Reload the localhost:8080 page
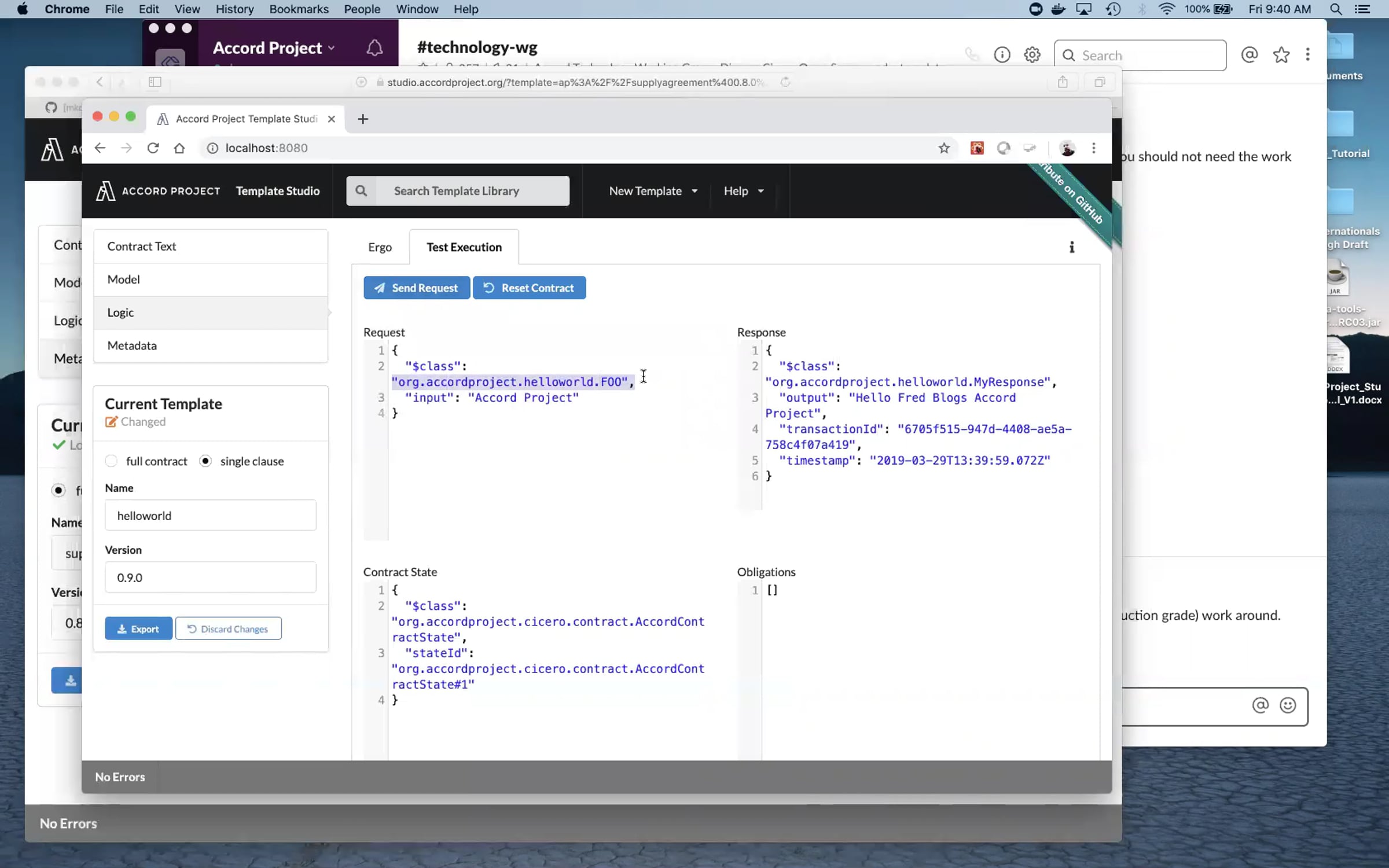The height and width of the screenshot is (868, 1389). pos(153,148)
